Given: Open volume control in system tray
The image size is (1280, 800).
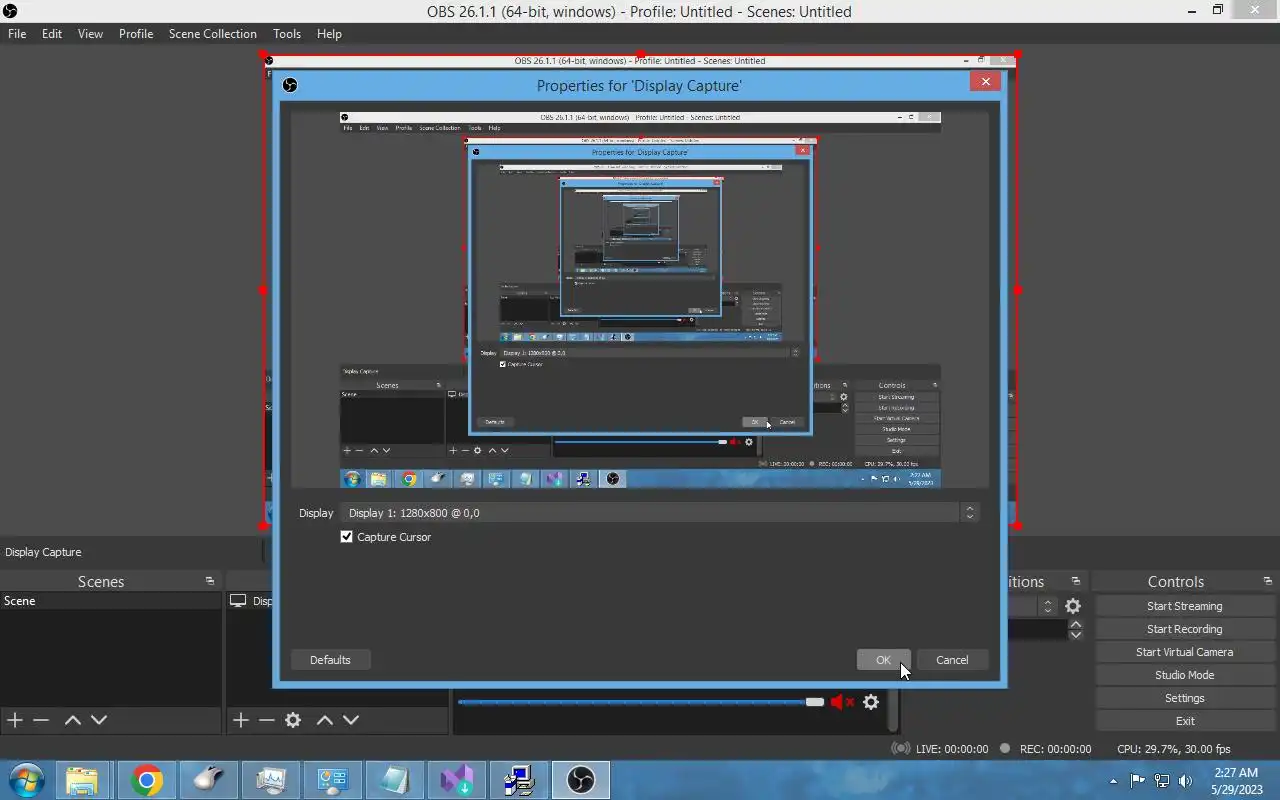Looking at the screenshot, I should 1186,781.
